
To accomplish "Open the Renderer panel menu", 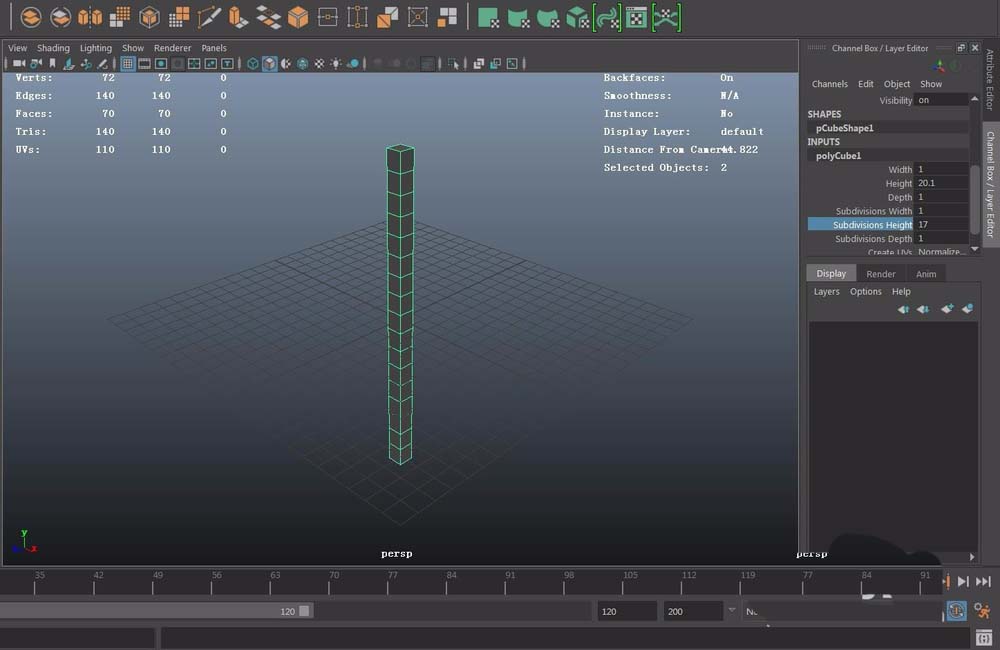I will click(172, 48).
